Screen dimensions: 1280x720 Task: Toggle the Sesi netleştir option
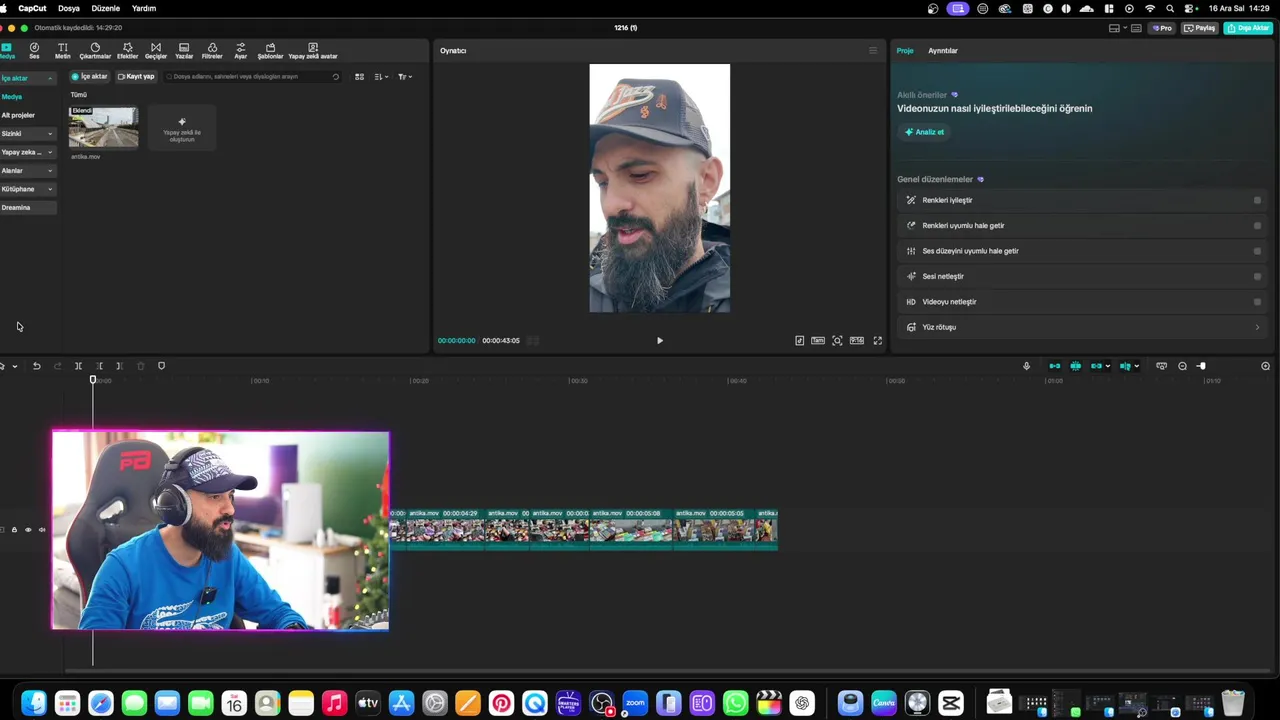(x=1257, y=276)
